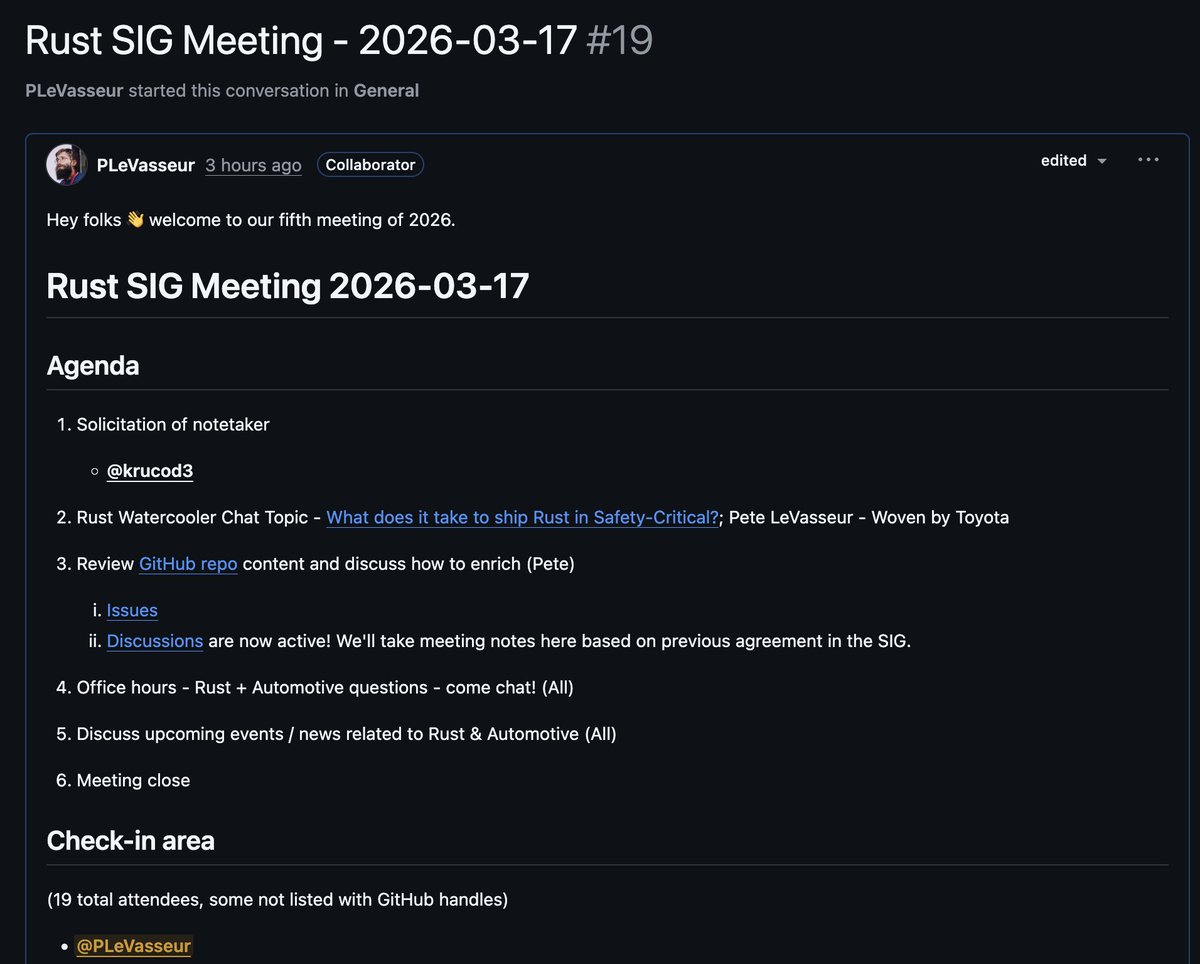Open 'What does it take to ship Rust in Safety-Critical?' link
This screenshot has height=964, width=1200.
(x=523, y=517)
